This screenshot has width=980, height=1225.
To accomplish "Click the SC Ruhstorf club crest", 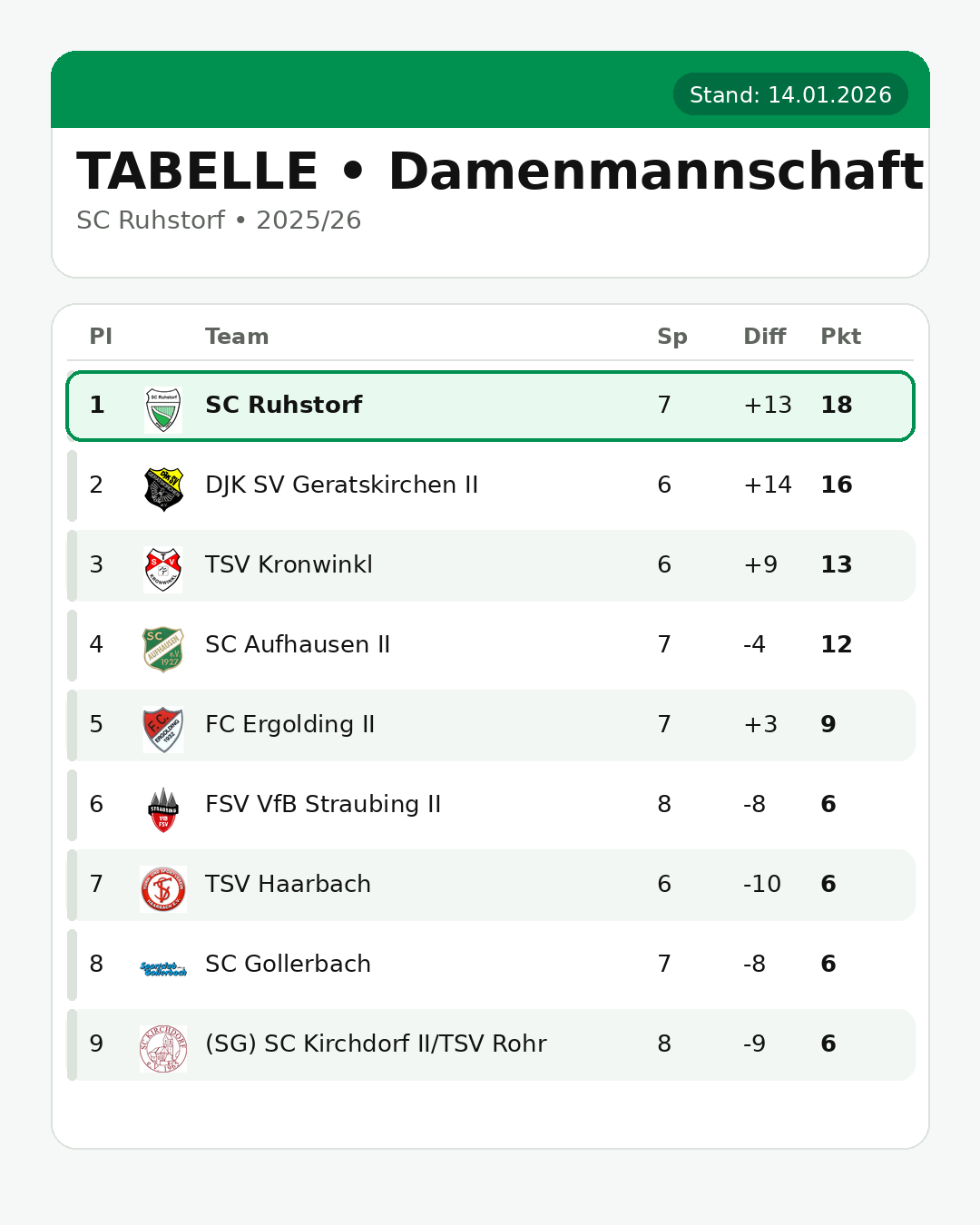I will coord(163,408).
